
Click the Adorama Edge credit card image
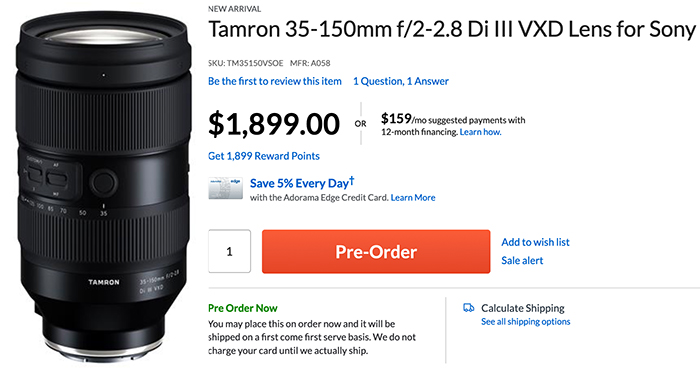[x=225, y=188]
